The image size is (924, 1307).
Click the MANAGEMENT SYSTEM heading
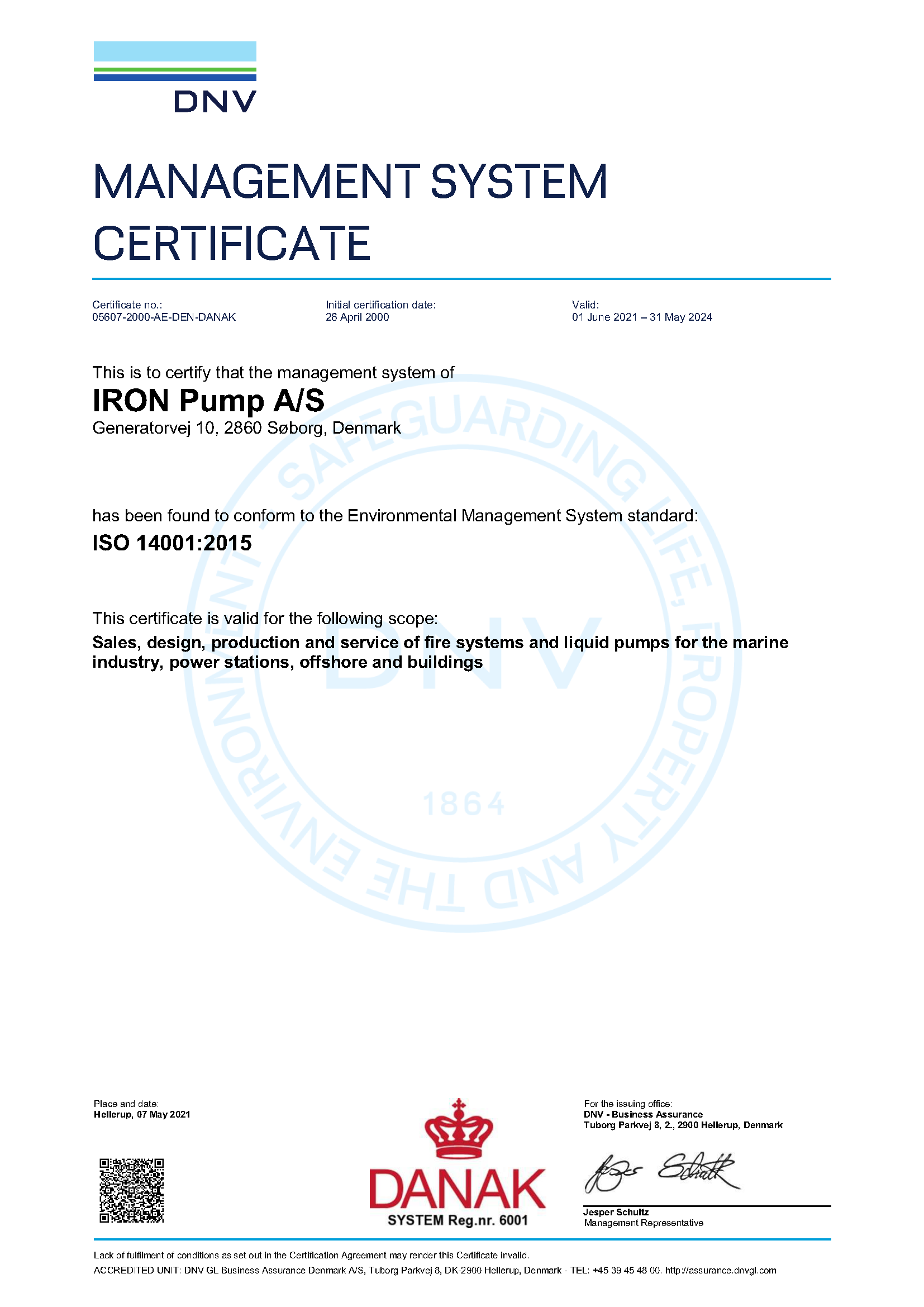coord(350,182)
